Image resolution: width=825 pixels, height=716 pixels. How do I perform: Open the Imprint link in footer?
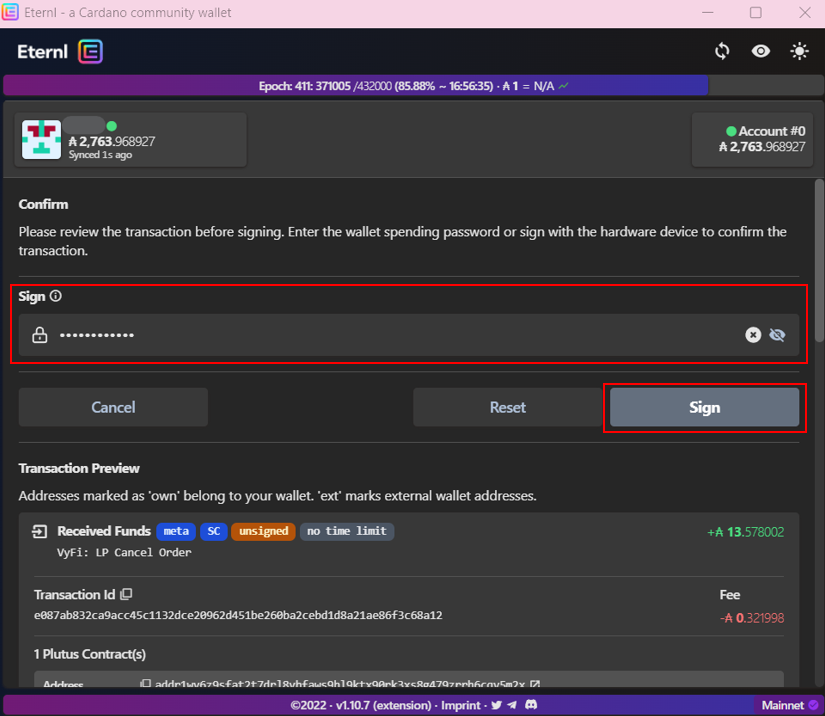[x=461, y=705]
